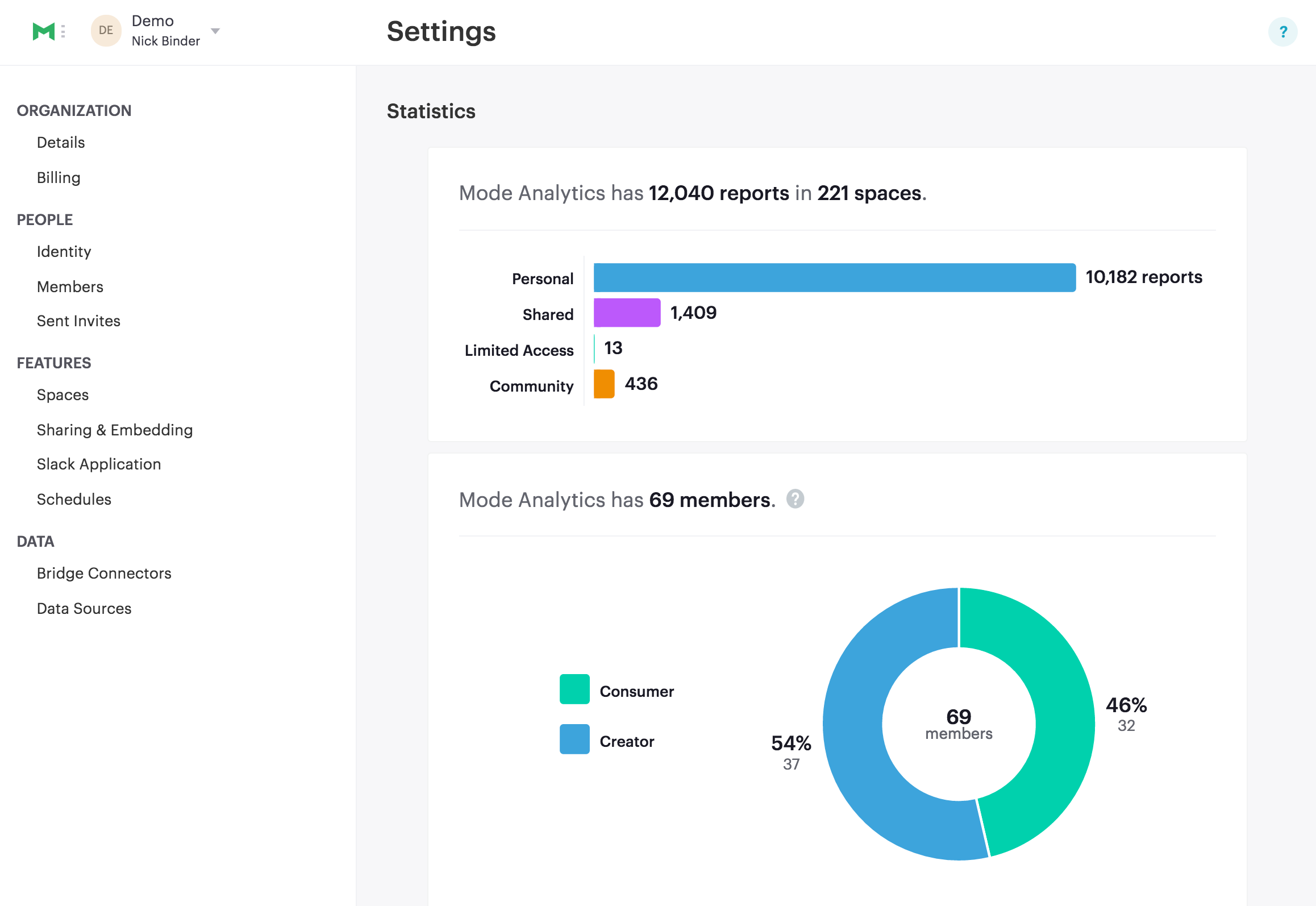
Task: Click the '12,040 reports' summary text
Action: tap(719, 193)
